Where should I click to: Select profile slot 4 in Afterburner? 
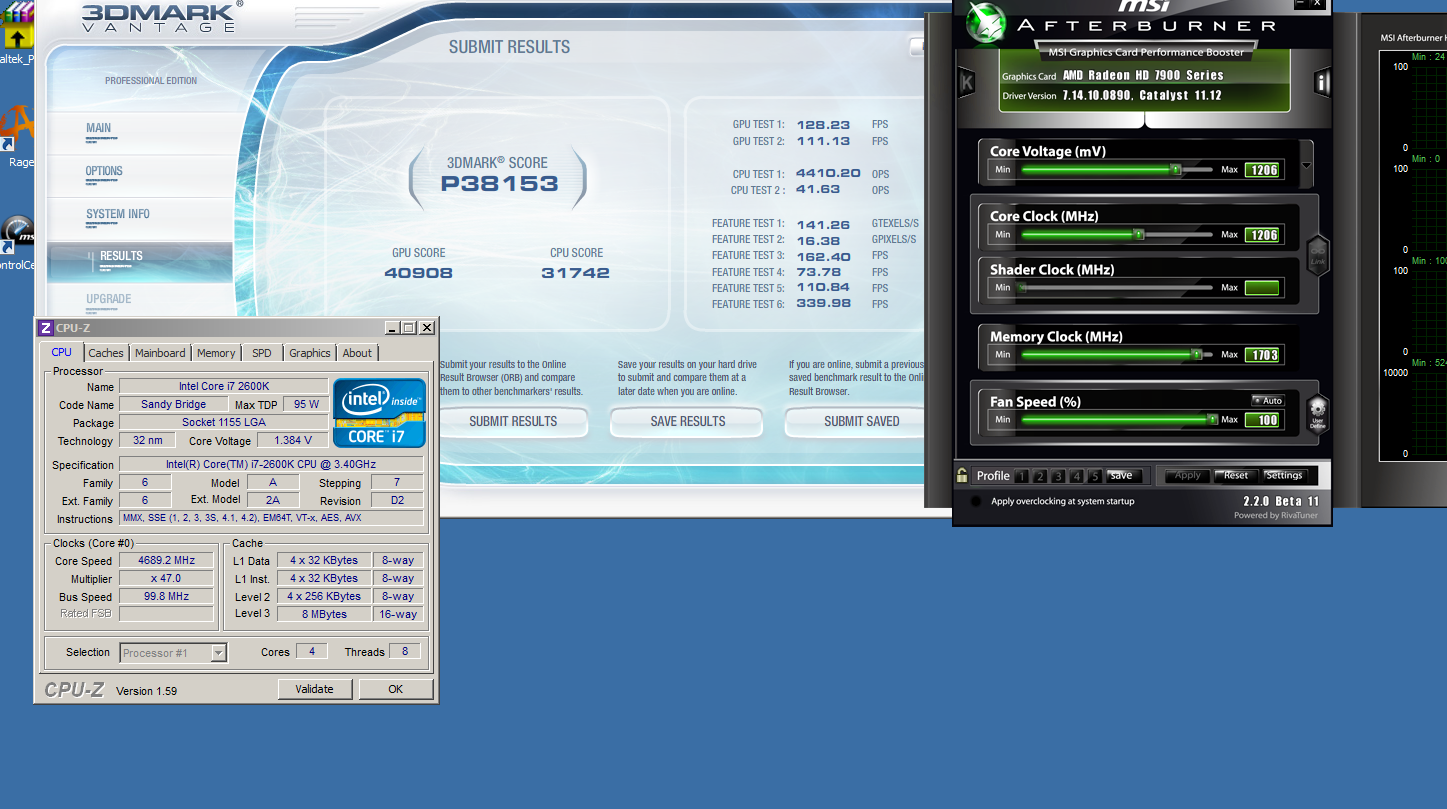(x=1077, y=476)
